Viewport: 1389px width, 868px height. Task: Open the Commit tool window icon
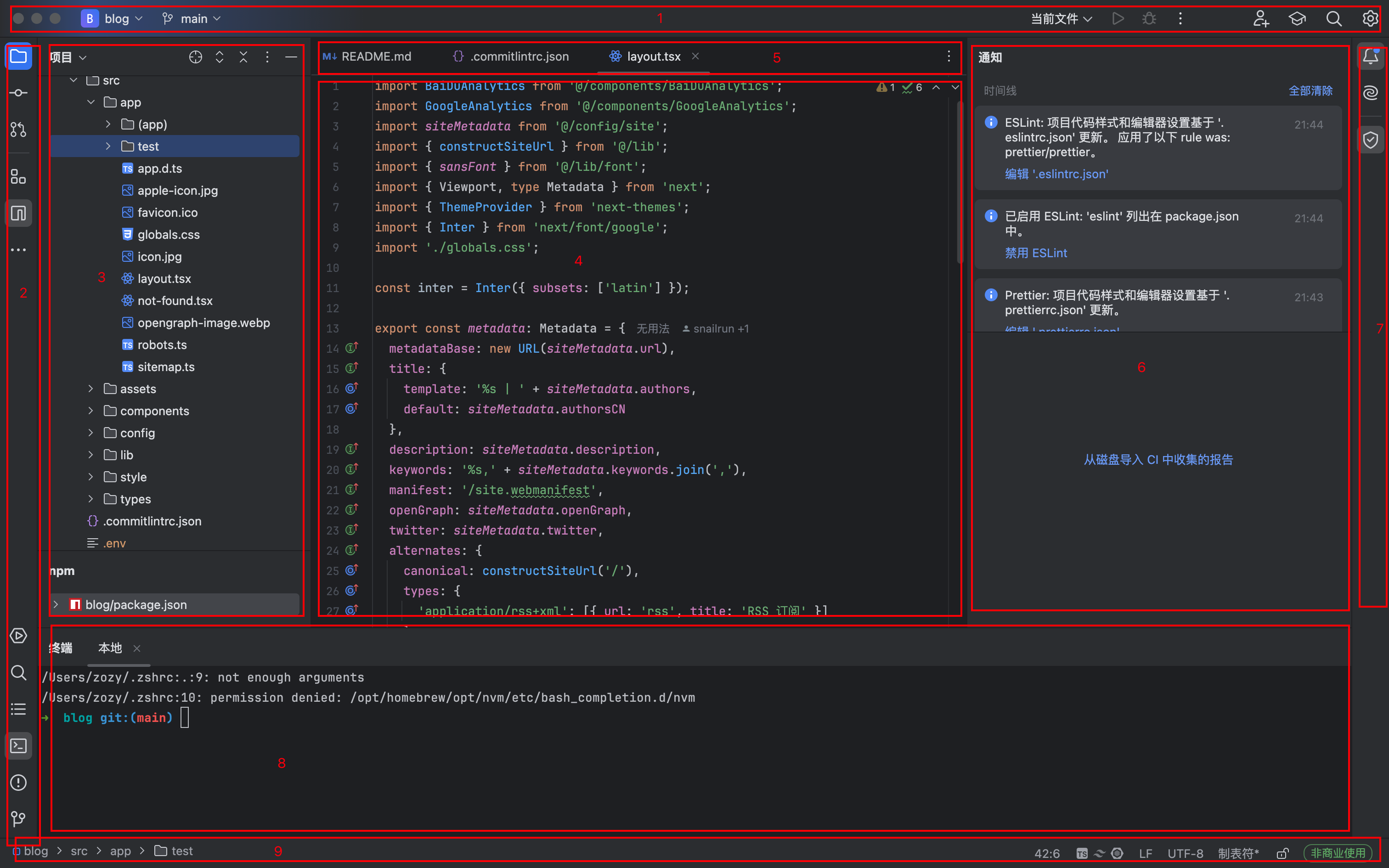coord(18,93)
